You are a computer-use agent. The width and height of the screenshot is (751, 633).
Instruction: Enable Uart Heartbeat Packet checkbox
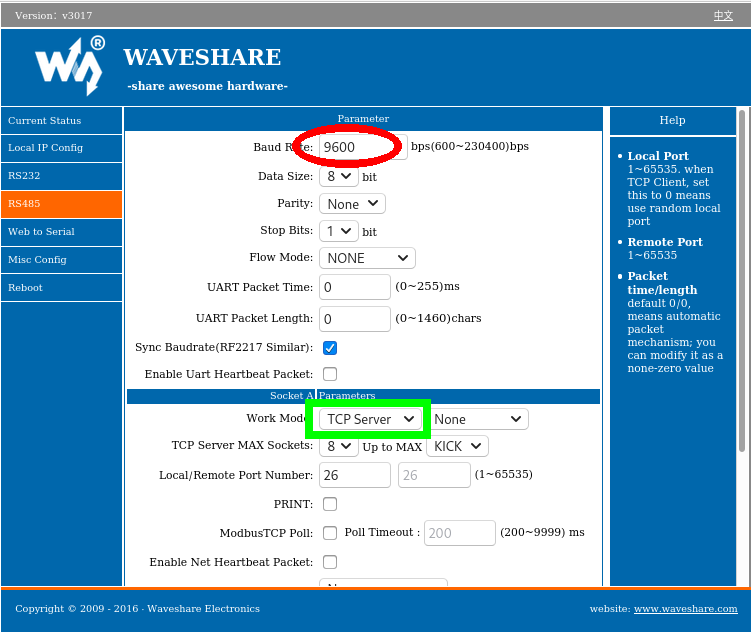click(x=330, y=374)
